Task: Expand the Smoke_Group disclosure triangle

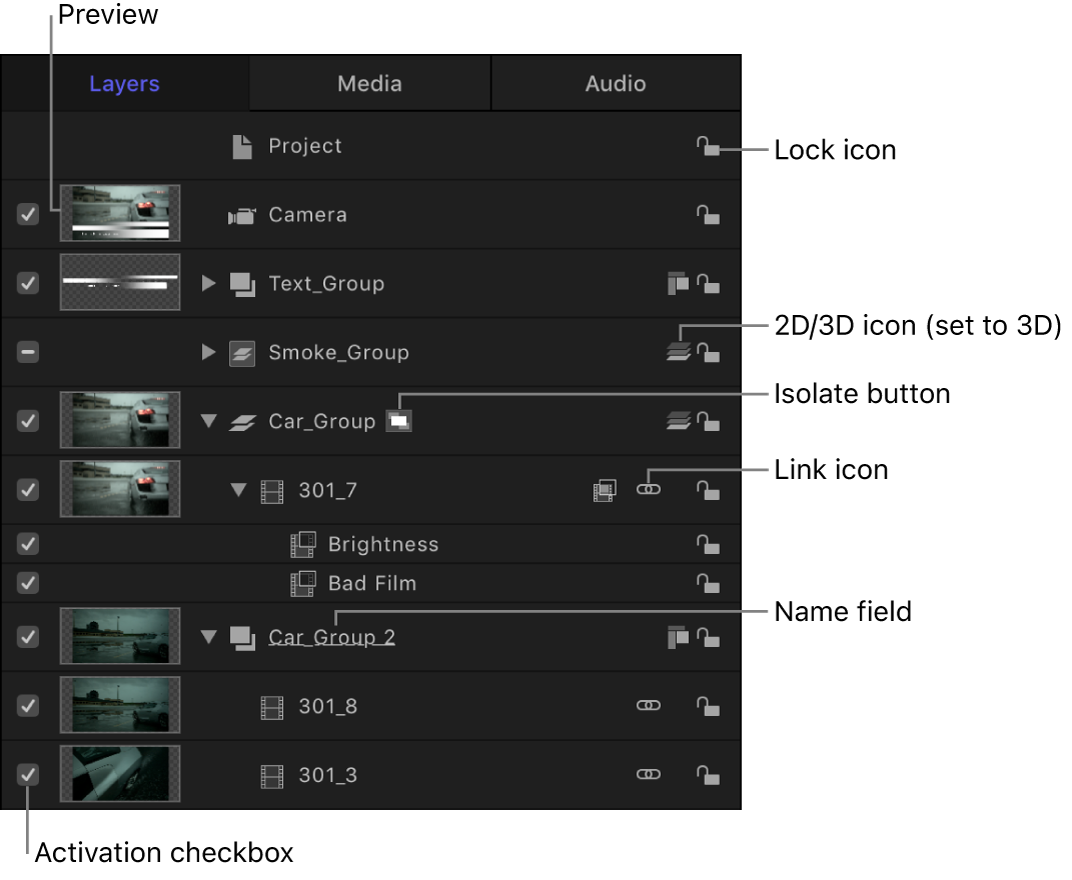Action: click(208, 352)
